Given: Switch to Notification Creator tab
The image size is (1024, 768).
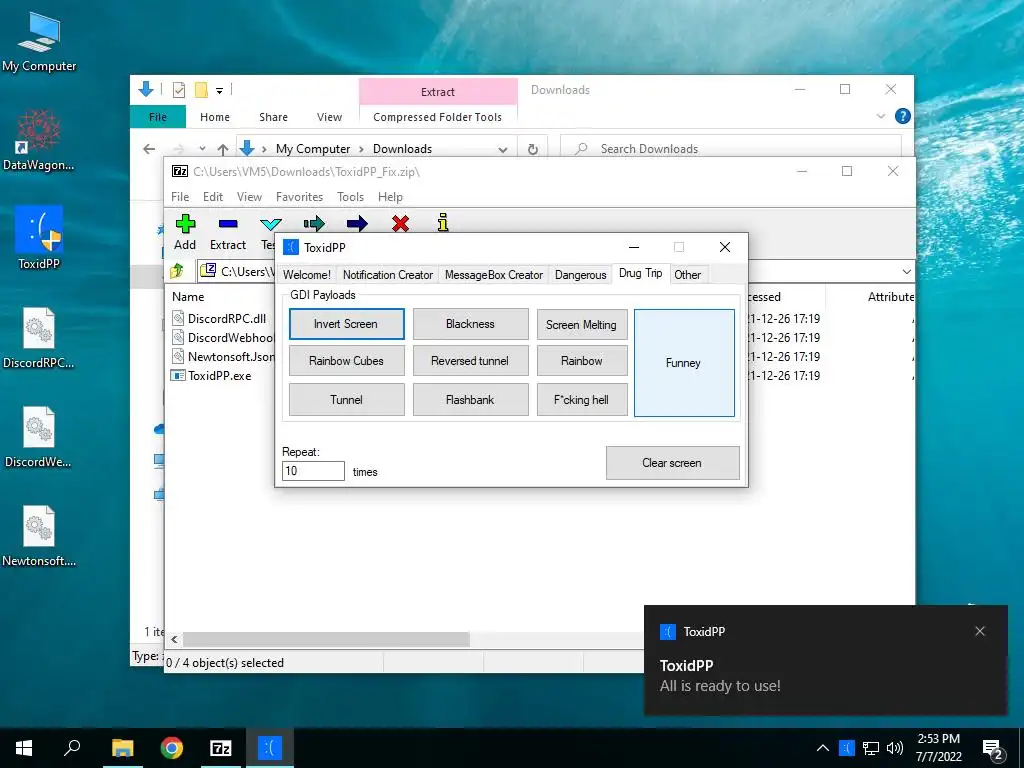Looking at the screenshot, I should (388, 275).
